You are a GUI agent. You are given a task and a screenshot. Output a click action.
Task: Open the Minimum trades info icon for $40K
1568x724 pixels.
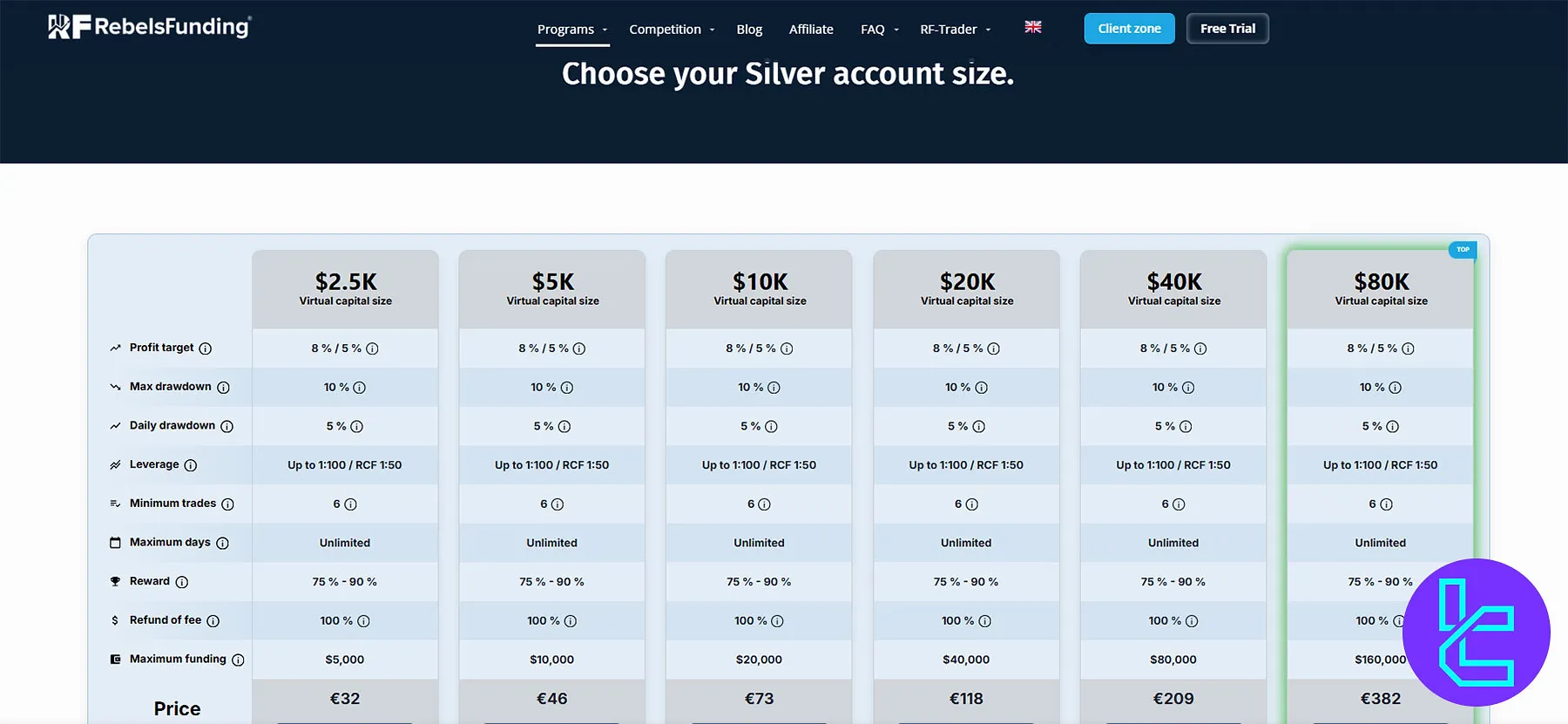click(1180, 504)
